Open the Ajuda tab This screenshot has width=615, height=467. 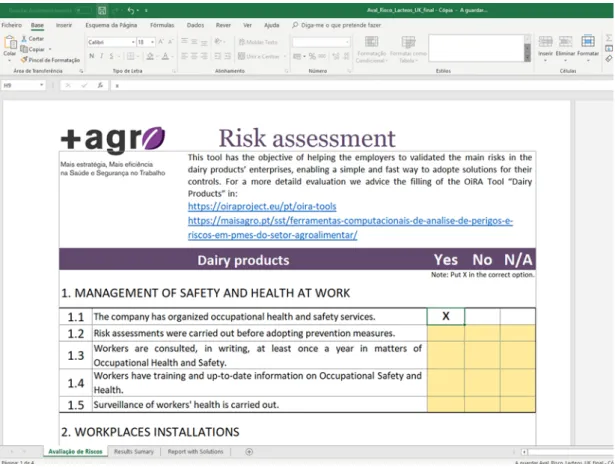(x=271, y=25)
